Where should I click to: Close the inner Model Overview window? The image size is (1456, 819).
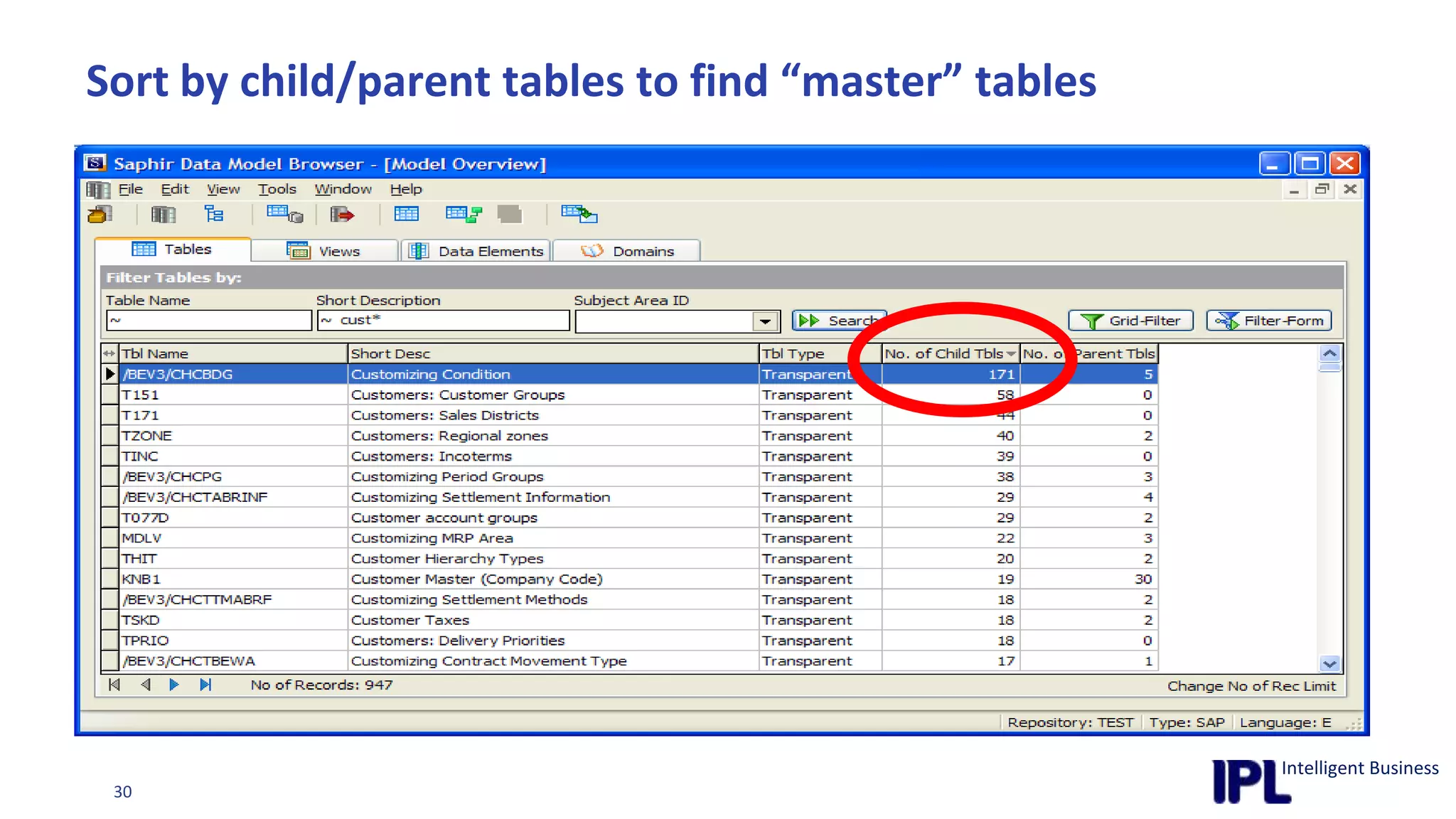(x=1350, y=190)
